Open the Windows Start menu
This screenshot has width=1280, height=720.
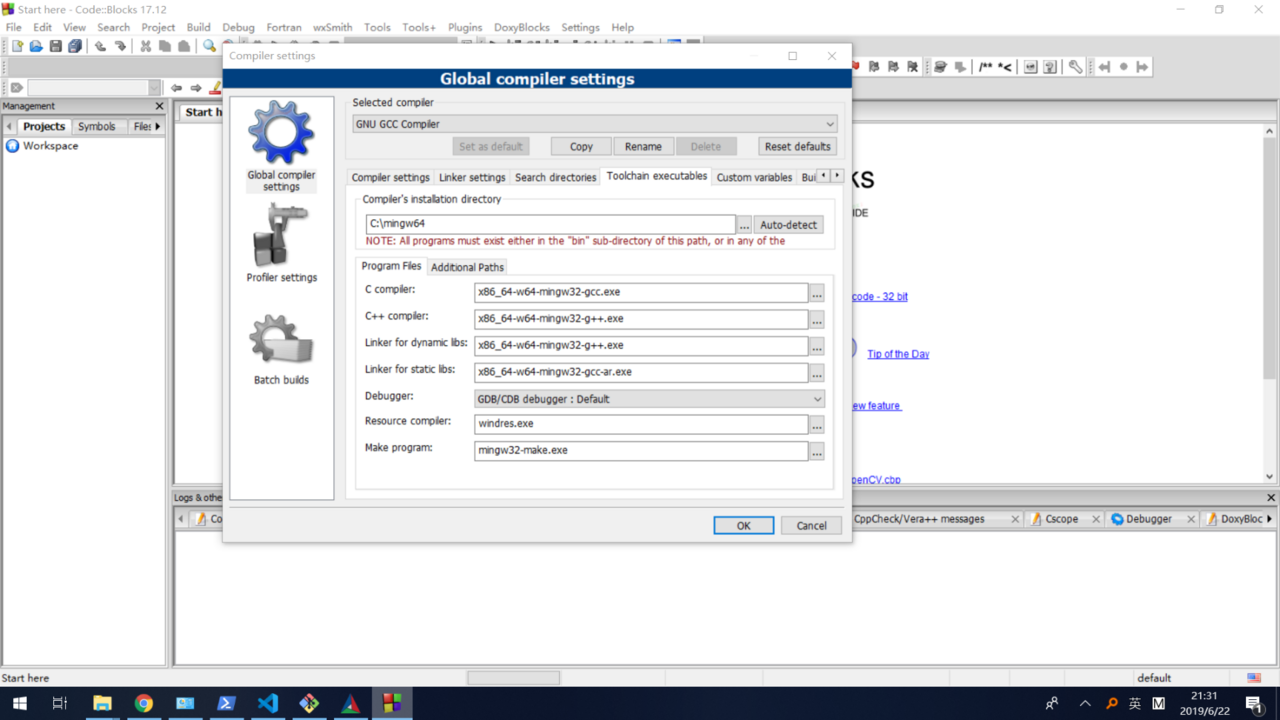point(20,703)
